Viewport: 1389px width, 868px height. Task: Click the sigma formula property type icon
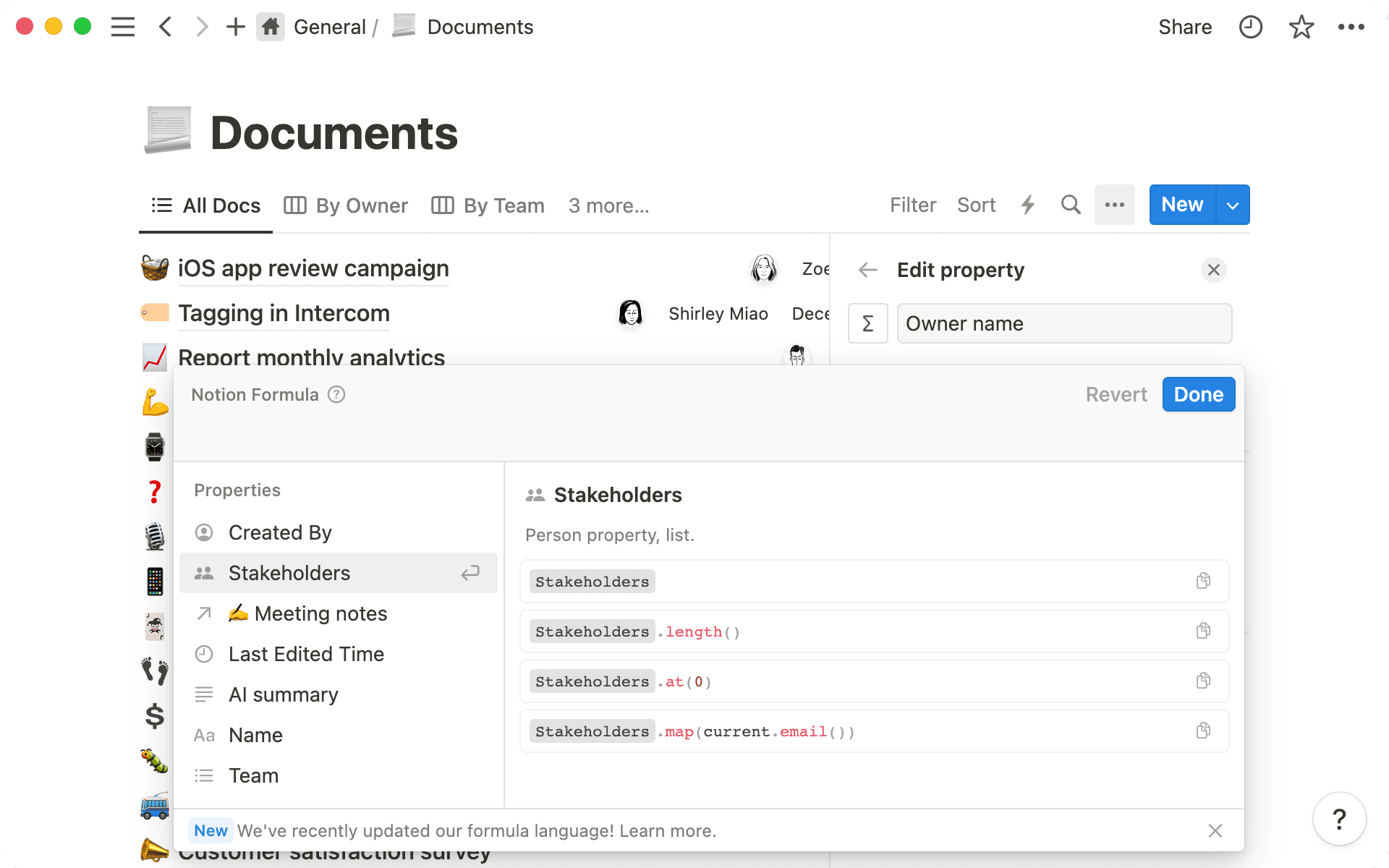click(867, 323)
